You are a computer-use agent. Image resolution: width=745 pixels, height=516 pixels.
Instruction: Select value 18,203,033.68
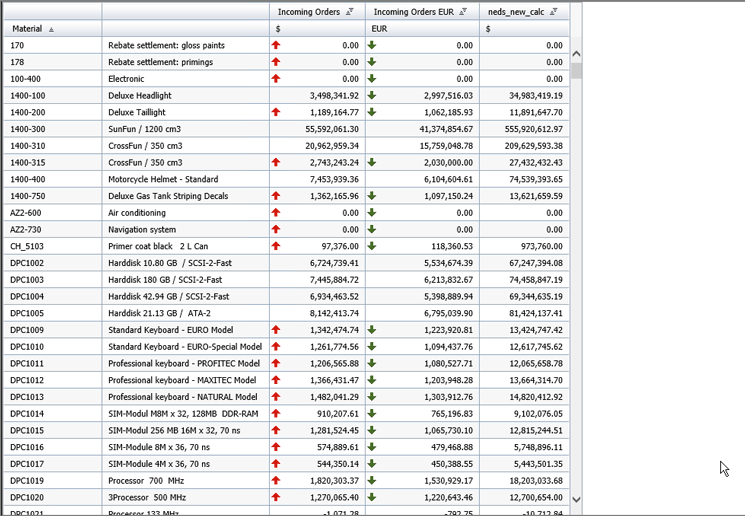click(536, 480)
